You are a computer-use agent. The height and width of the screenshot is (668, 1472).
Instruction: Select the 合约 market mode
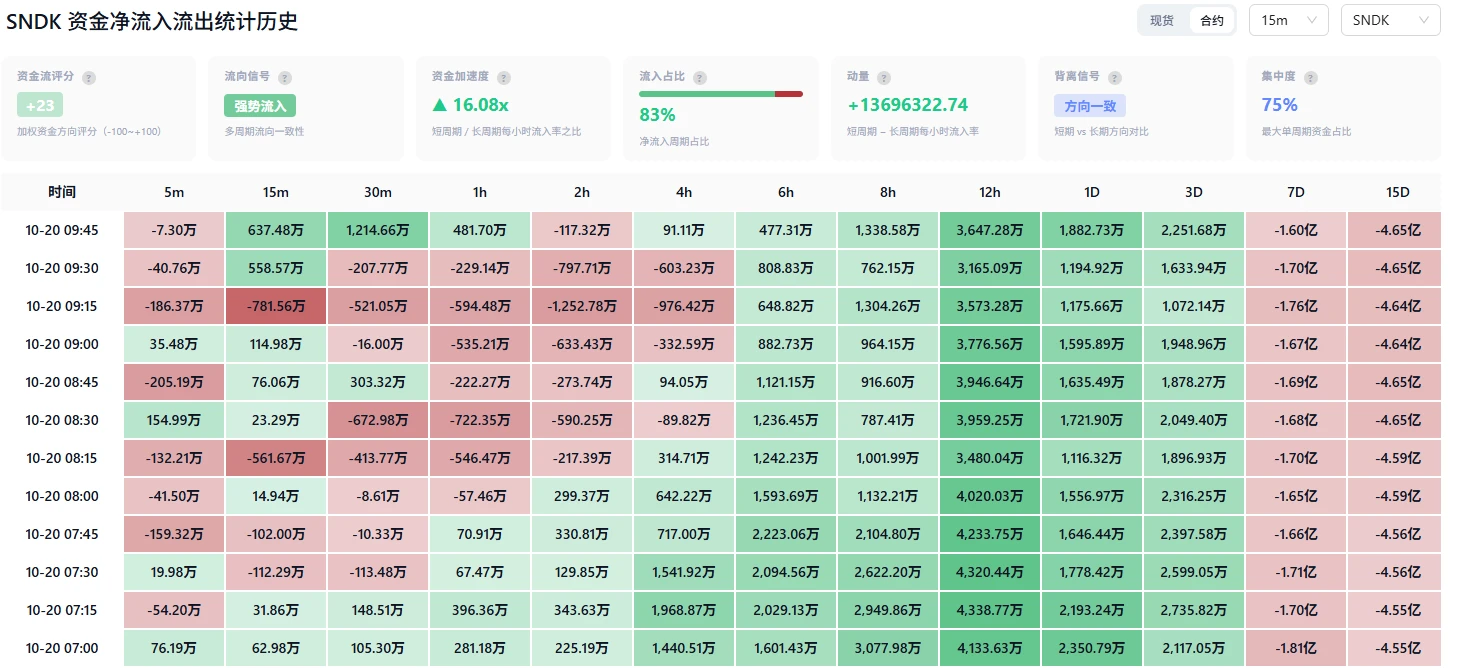point(1211,20)
